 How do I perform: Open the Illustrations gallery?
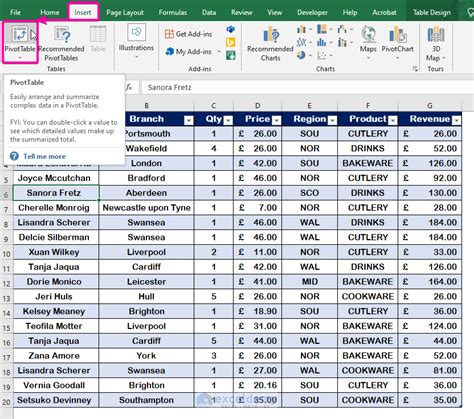coord(136,41)
